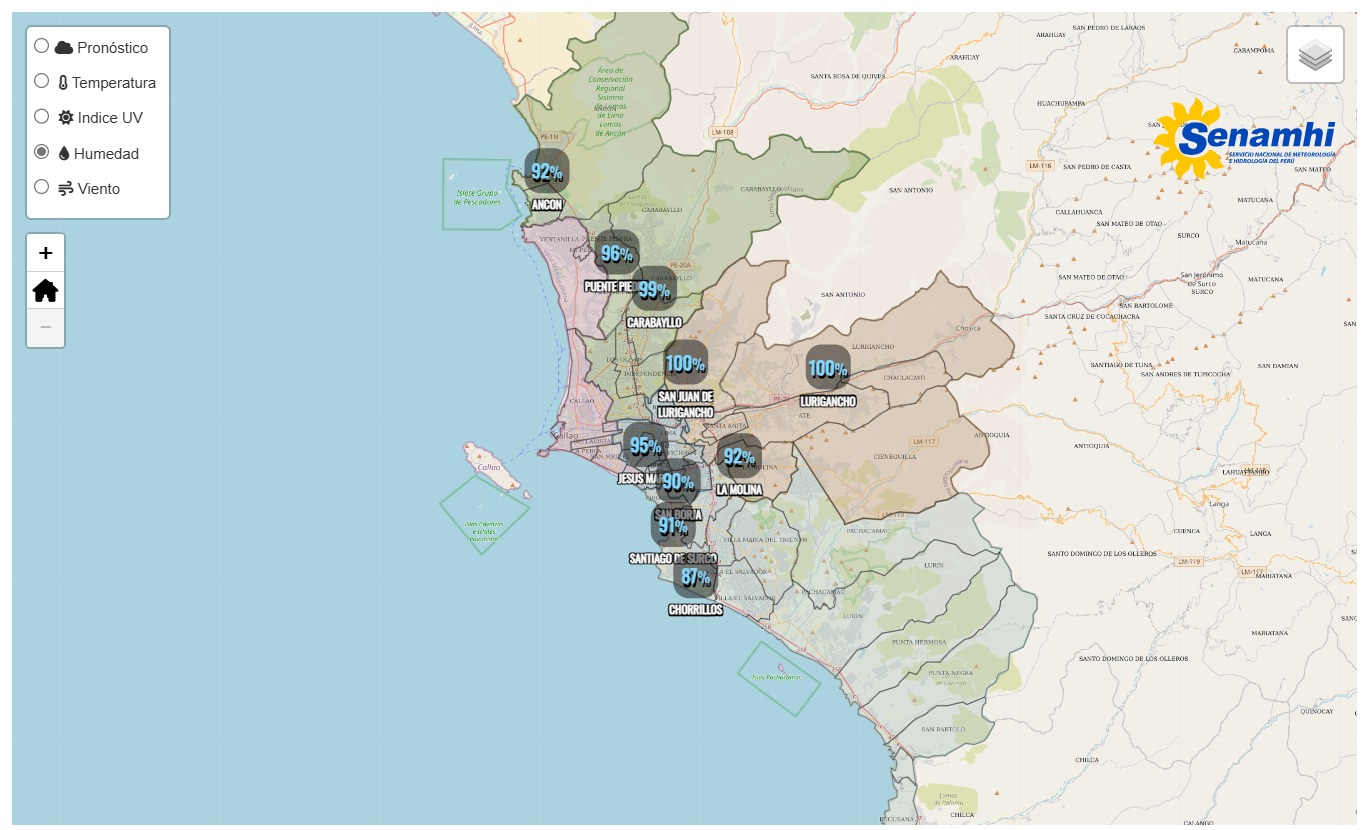Click the Humedad label text
This screenshot has width=1365, height=830.
pyautogui.click(x=106, y=153)
